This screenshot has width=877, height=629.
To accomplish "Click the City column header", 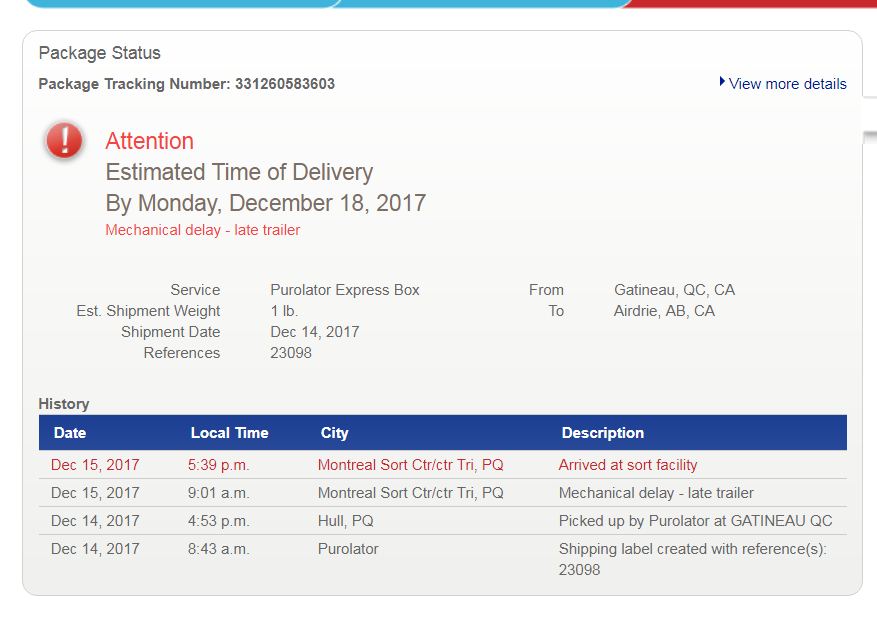I will click(334, 433).
